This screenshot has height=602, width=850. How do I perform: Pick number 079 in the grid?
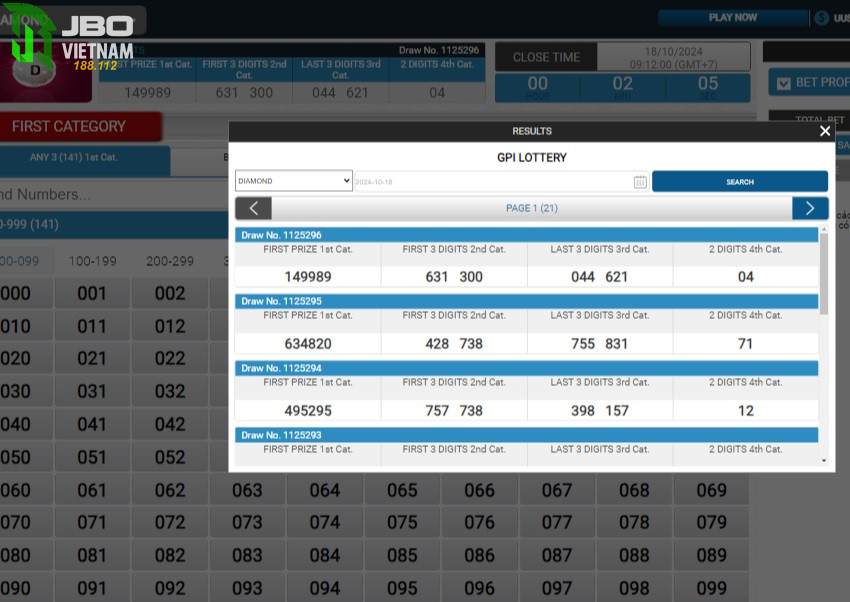tap(711, 522)
